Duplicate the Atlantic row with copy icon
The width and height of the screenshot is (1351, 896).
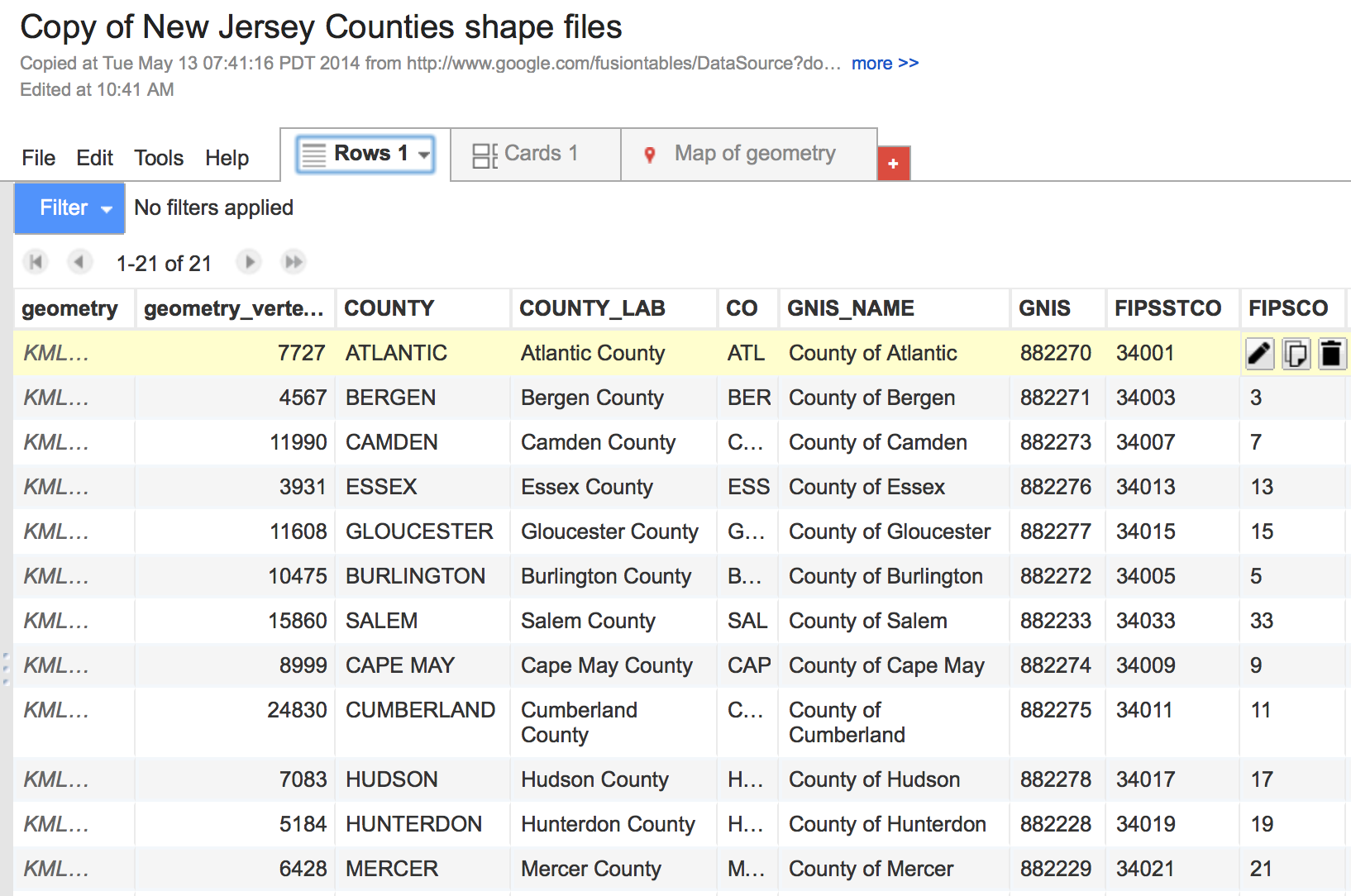coord(1296,354)
